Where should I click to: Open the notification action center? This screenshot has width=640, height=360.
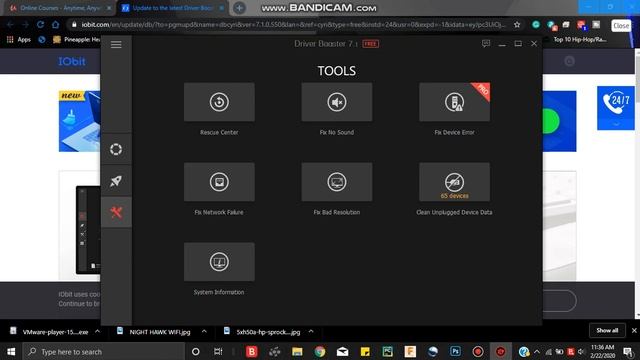point(628,351)
